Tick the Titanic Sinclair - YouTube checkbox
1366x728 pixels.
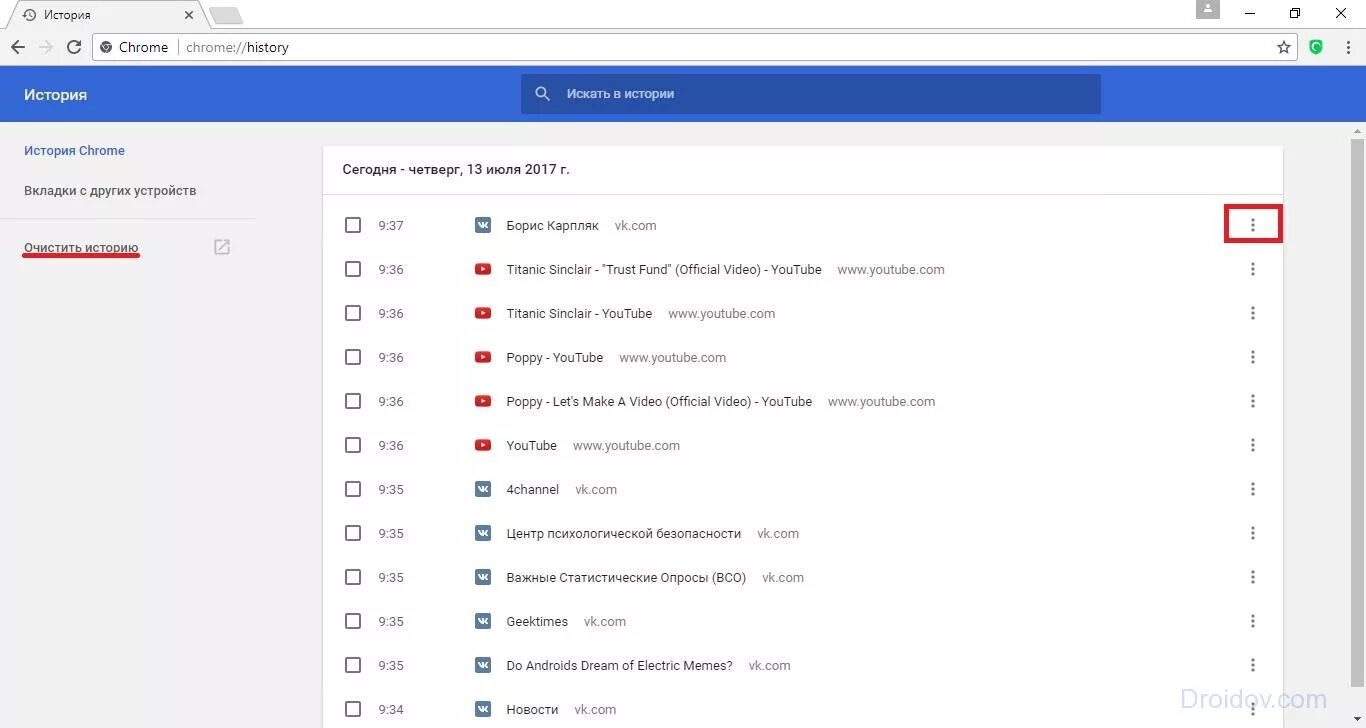coord(353,313)
